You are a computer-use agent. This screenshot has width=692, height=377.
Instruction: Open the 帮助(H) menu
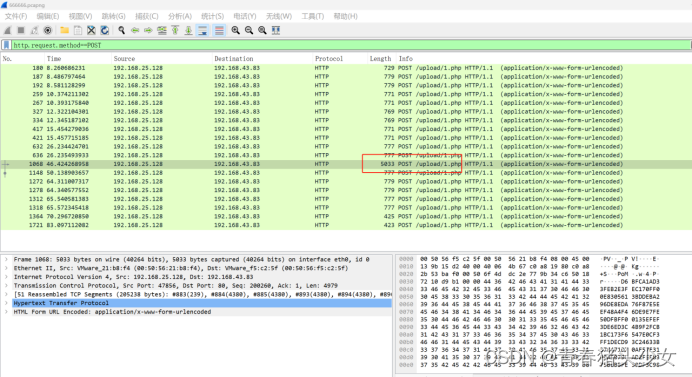pos(345,16)
